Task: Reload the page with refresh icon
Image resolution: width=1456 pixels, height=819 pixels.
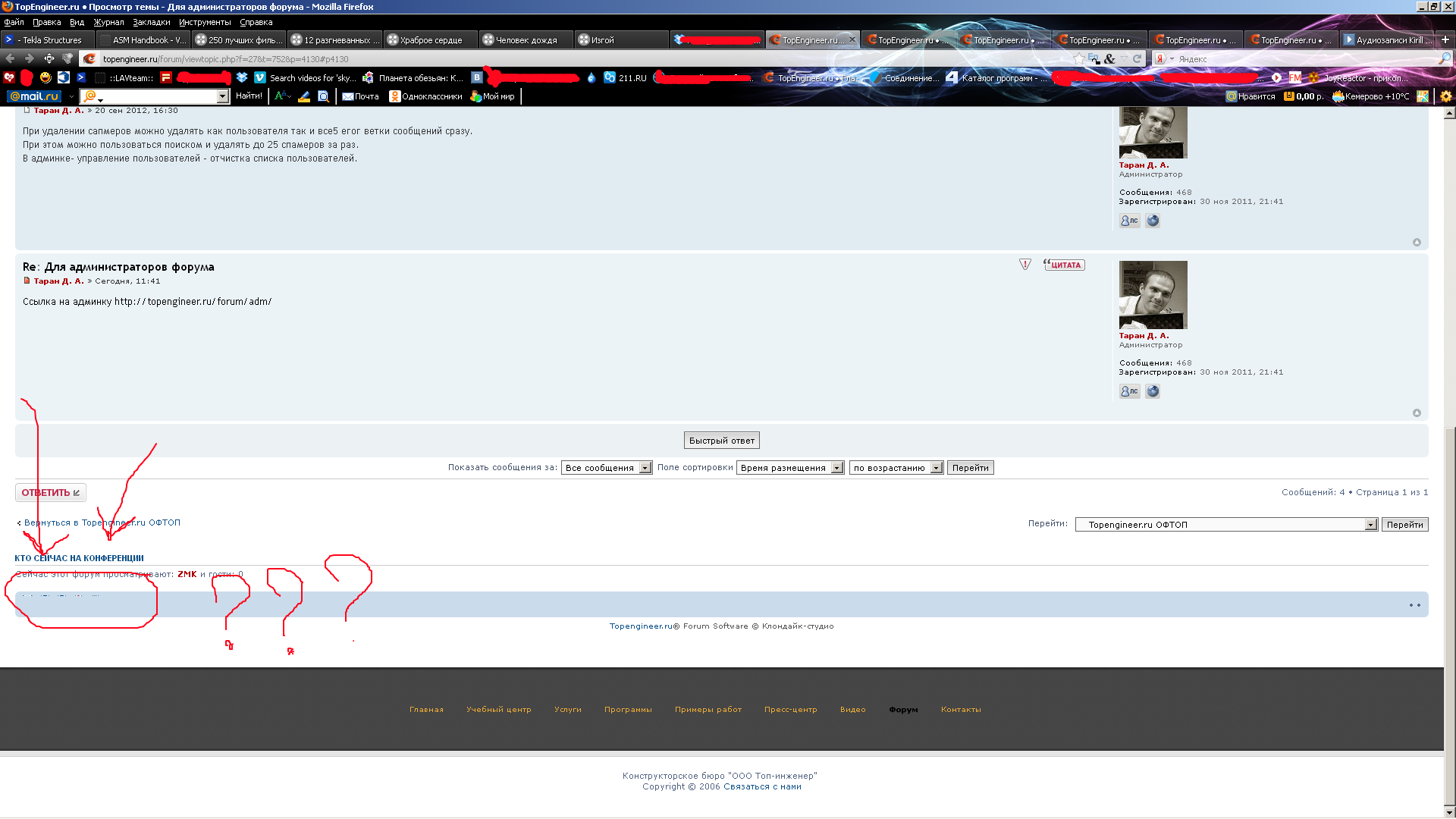Action: 1137,58
